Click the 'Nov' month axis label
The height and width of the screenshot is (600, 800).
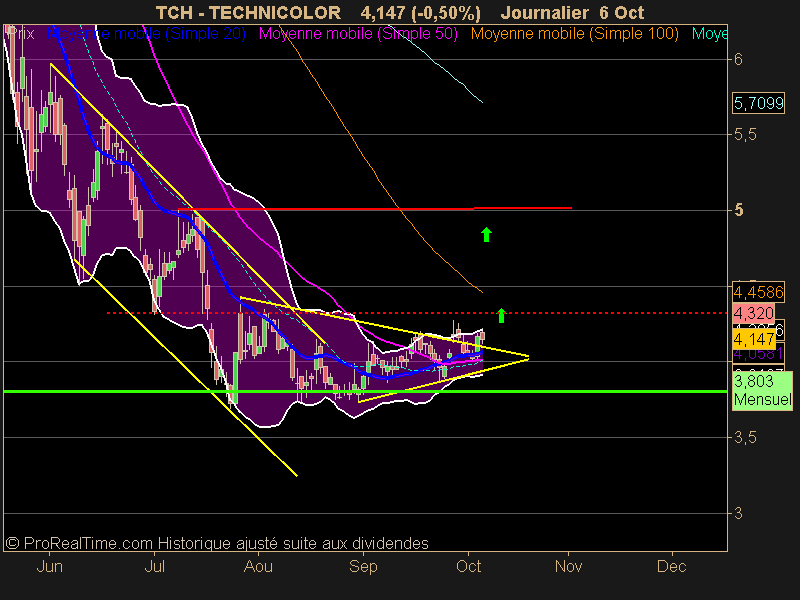coord(568,566)
